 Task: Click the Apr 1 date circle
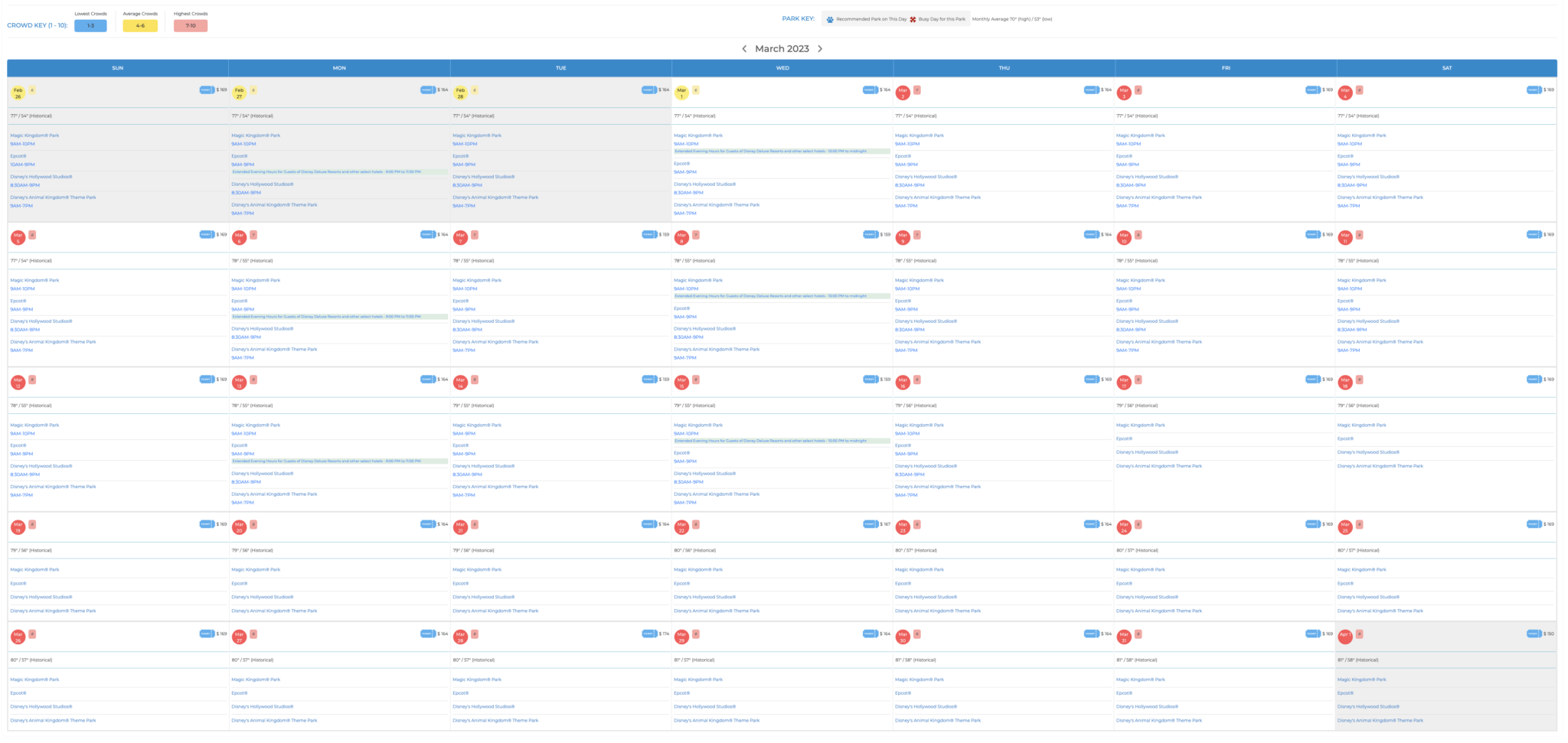pyautogui.click(x=1345, y=637)
